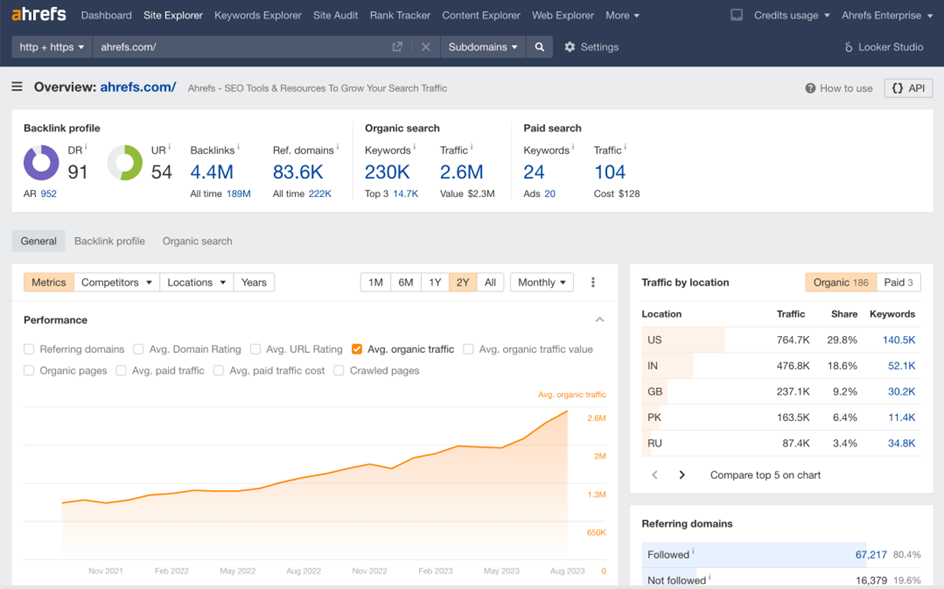Enable the Organic pages checkbox
Screen dimensions: 944x589
click(x=29, y=370)
